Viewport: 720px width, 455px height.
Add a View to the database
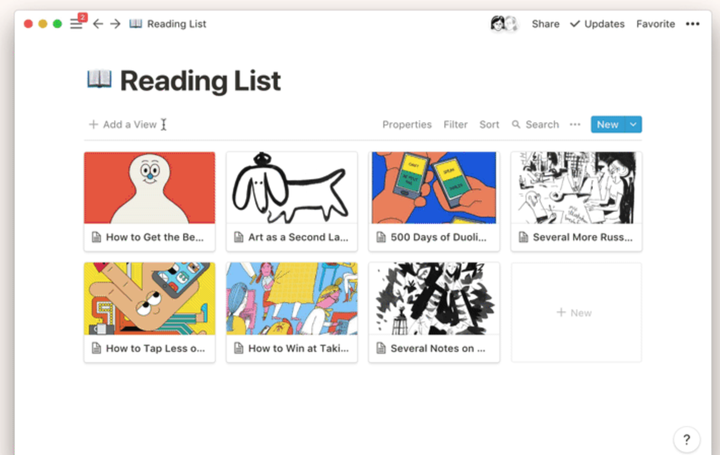click(x=123, y=125)
